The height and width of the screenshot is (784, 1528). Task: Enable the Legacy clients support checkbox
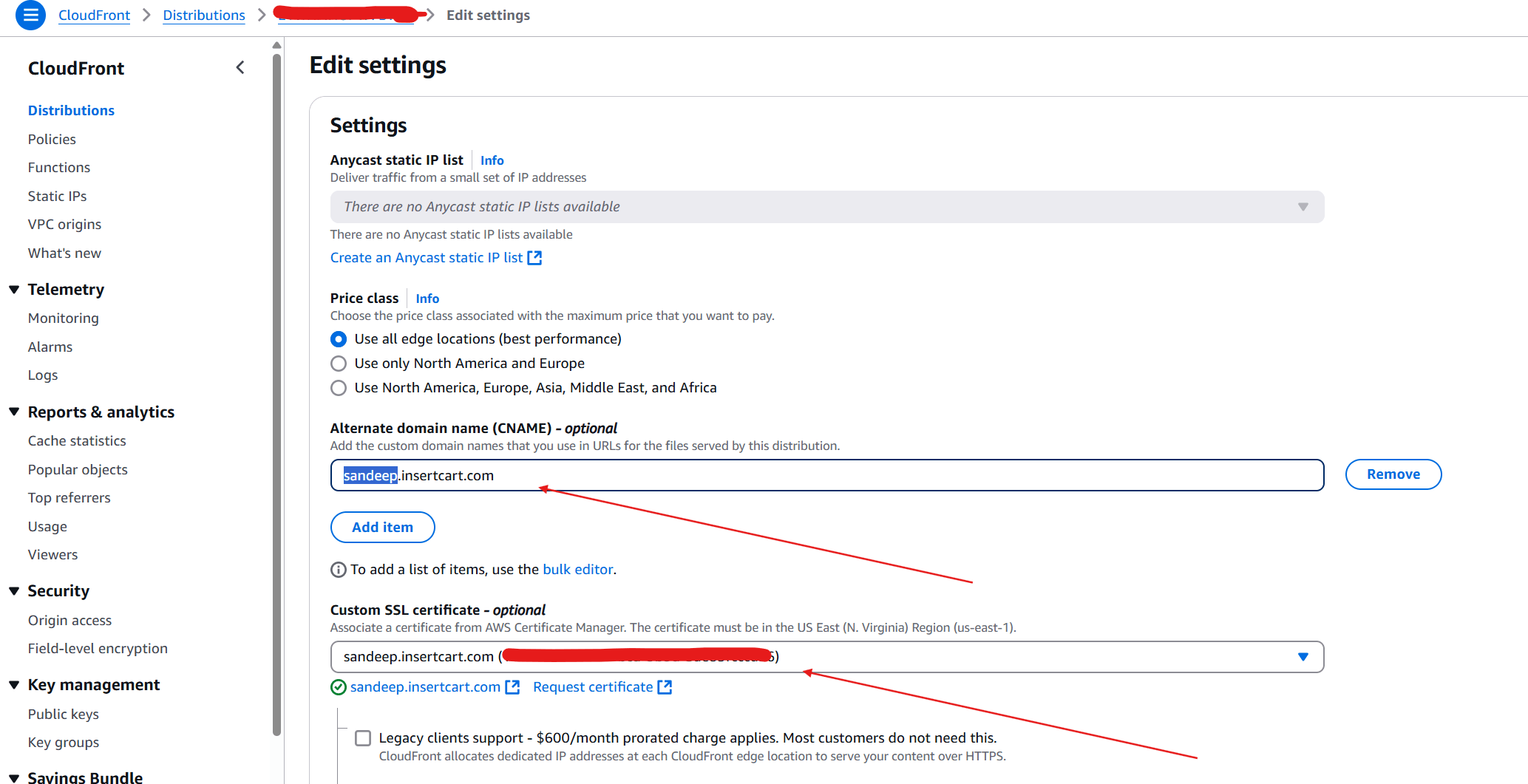tap(363, 738)
